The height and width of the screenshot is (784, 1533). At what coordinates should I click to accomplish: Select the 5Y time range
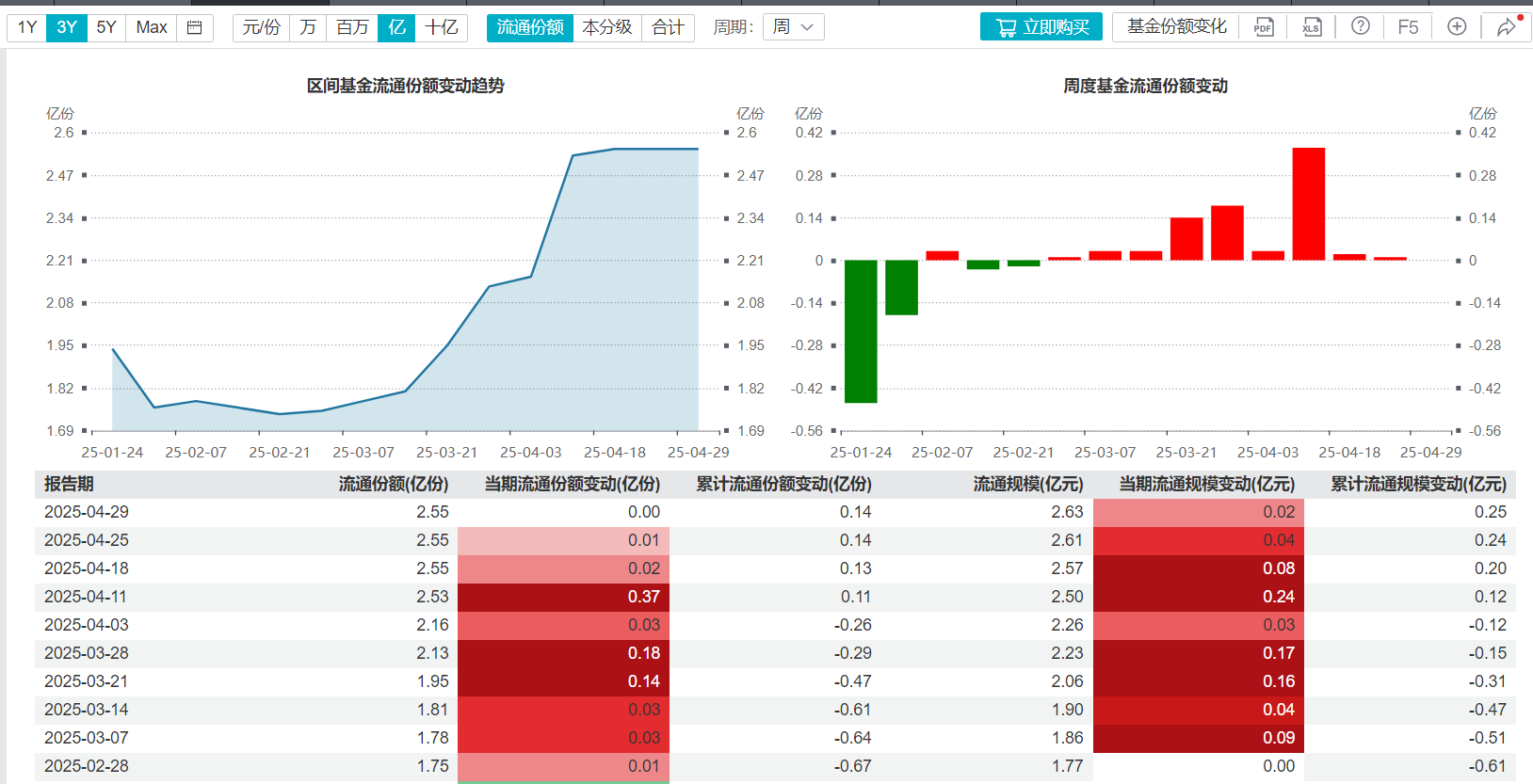(x=106, y=27)
